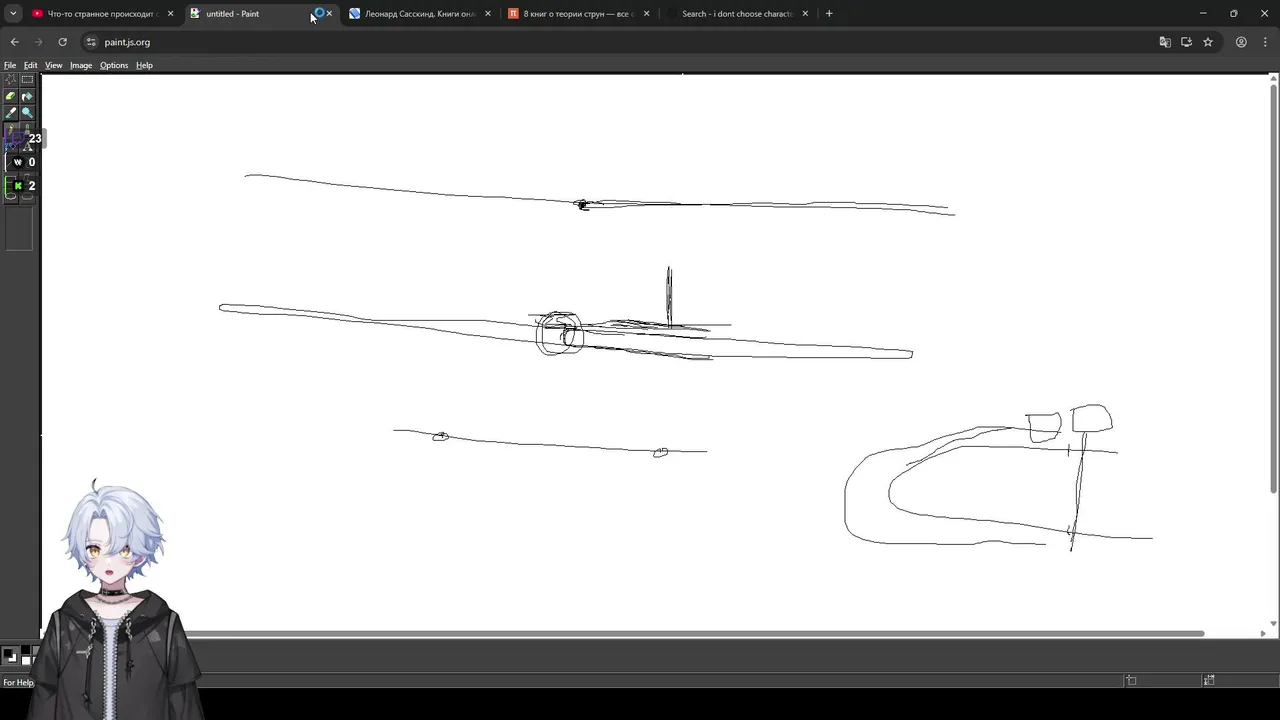Open the browser profile icon

point(1241,42)
